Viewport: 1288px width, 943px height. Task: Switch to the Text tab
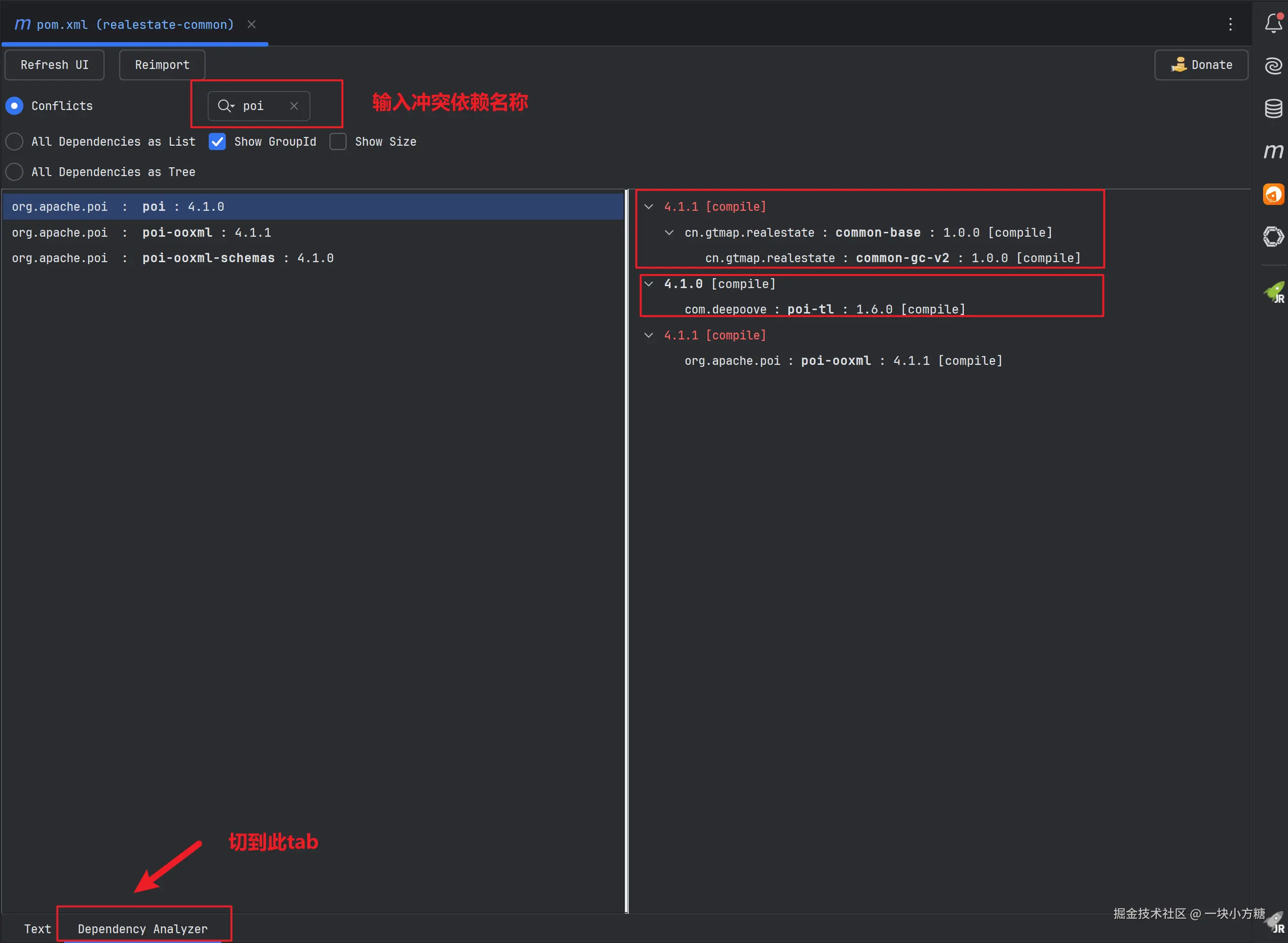click(37, 929)
